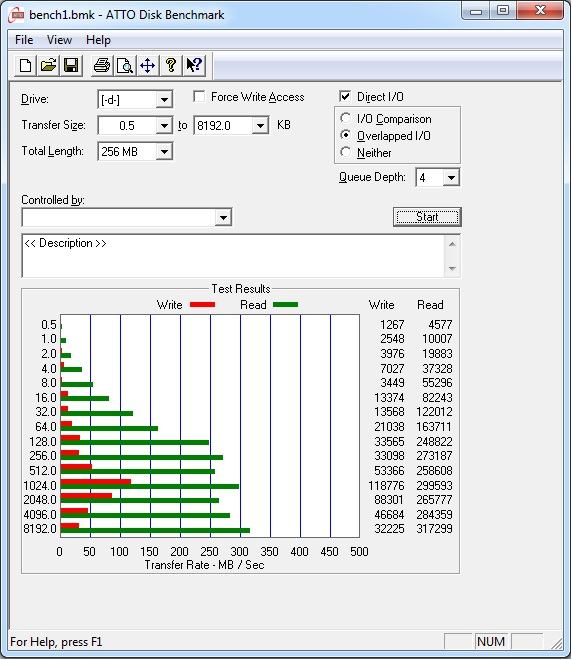Click the green Read legend swatch
This screenshot has width=572, height=660.
click(x=285, y=305)
